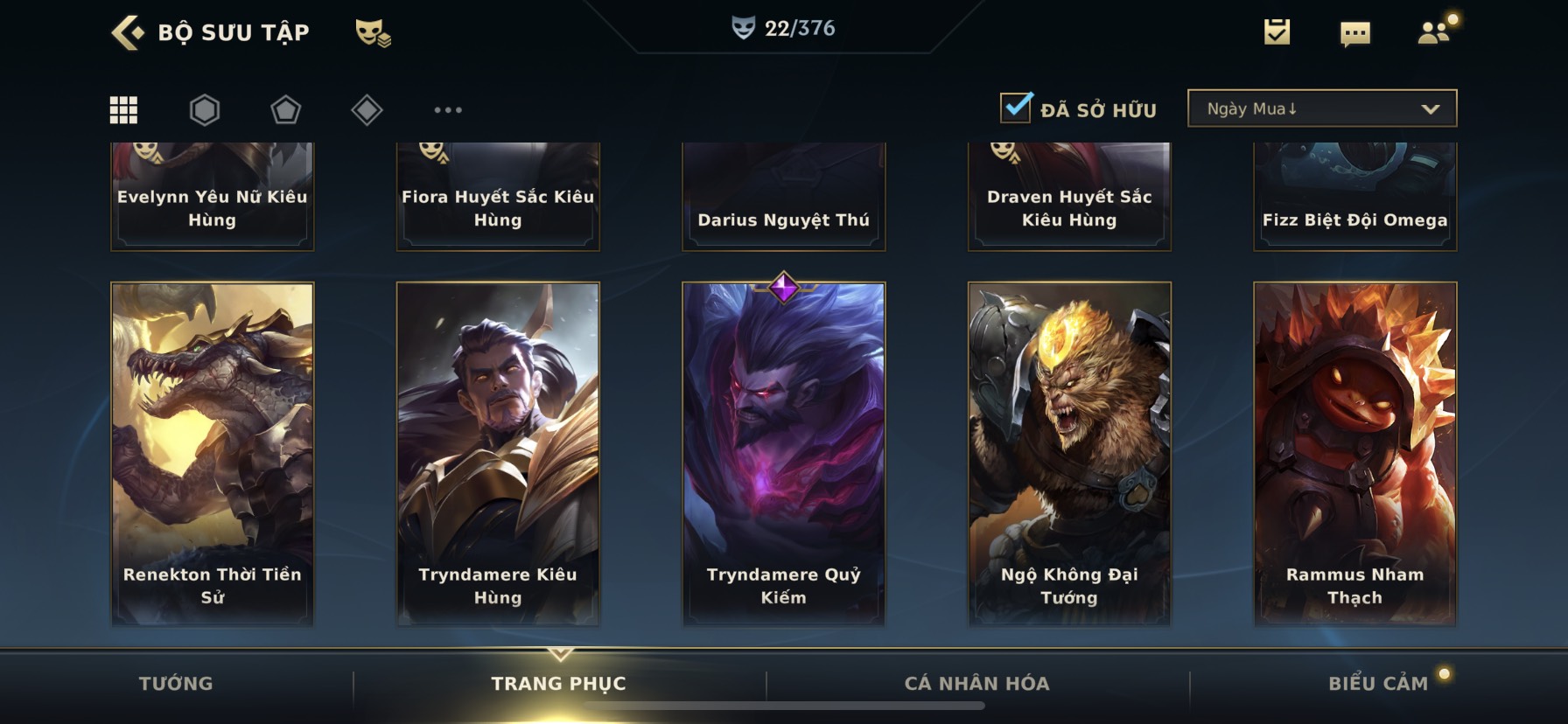Screen dimensions: 1568x724
Task: Open more filters three-dots icon
Action: pos(448,109)
